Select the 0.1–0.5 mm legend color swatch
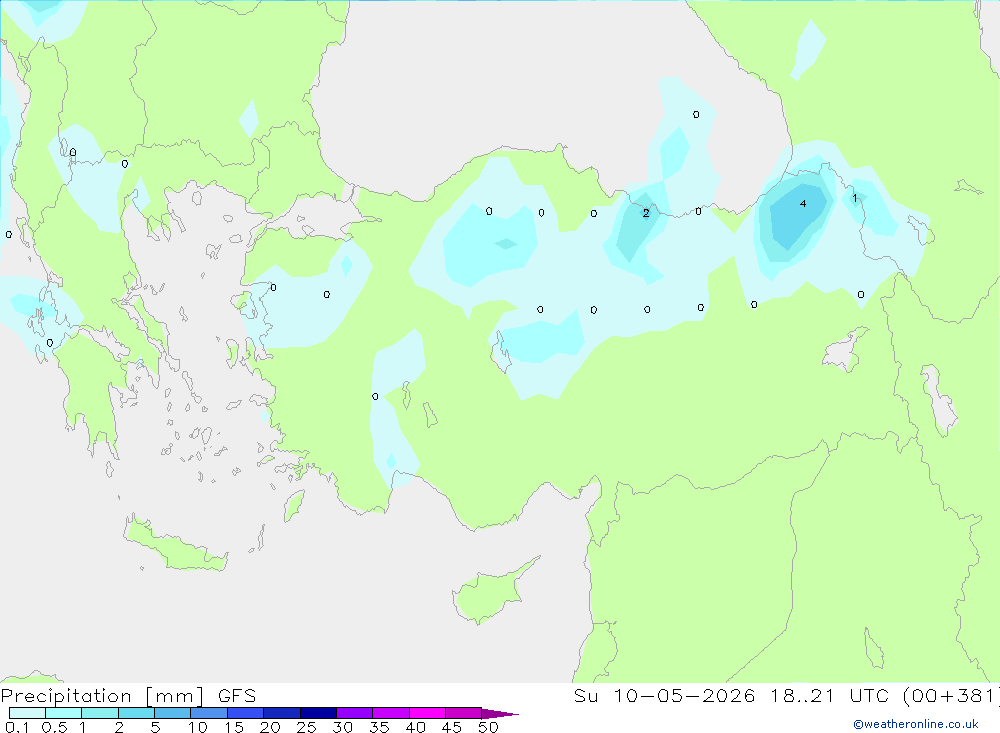Screen dimensions: 1000x733 [27, 713]
